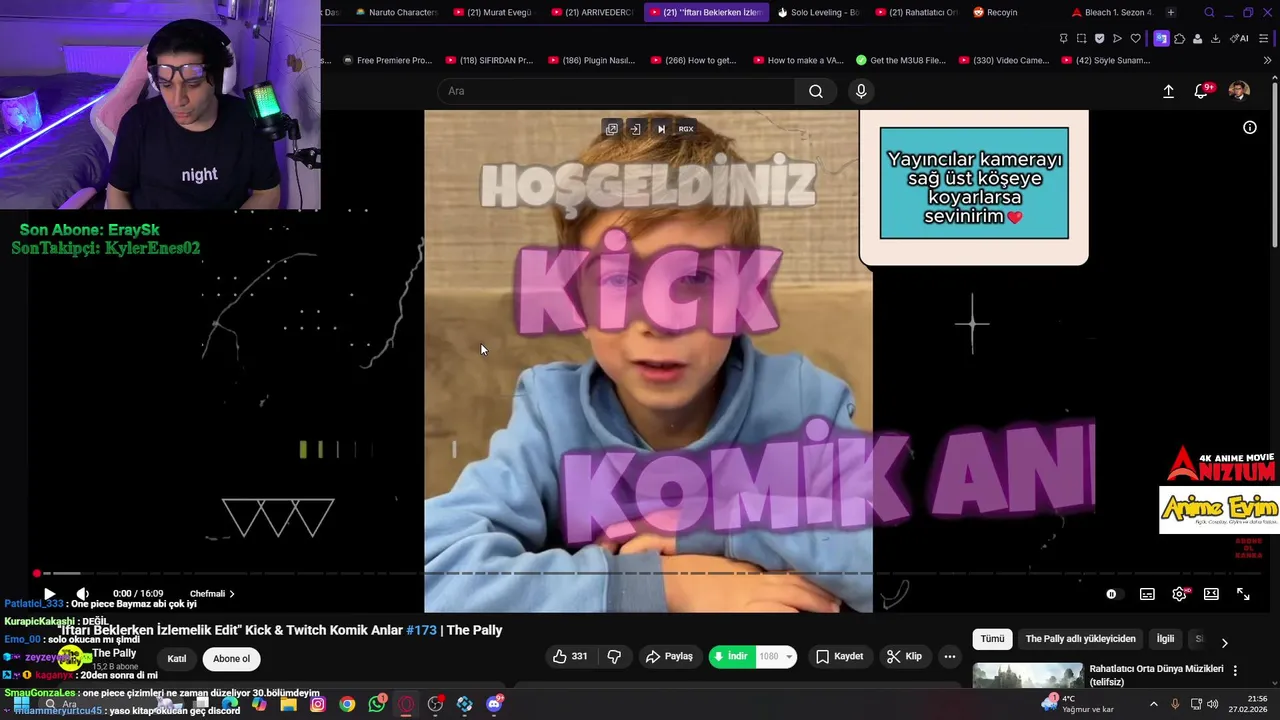Viewport: 1280px width, 720px height.
Task: Focus the Ara search field
Action: click(617, 91)
